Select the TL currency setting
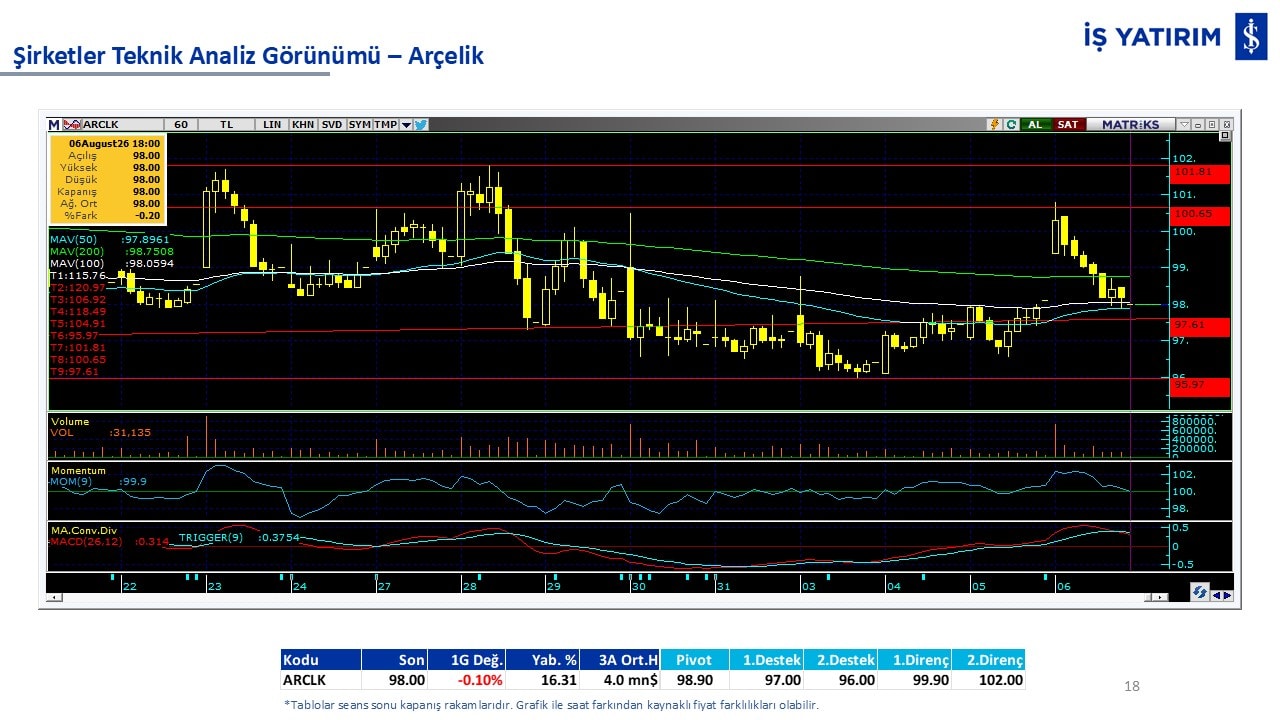Viewport: 1280px width, 720px height. pyautogui.click(x=226, y=125)
